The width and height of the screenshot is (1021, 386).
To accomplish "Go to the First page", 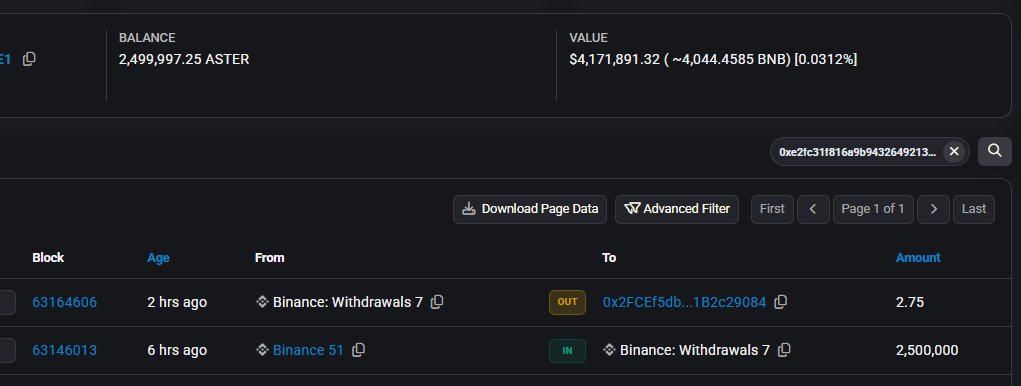I will pos(772,209).
